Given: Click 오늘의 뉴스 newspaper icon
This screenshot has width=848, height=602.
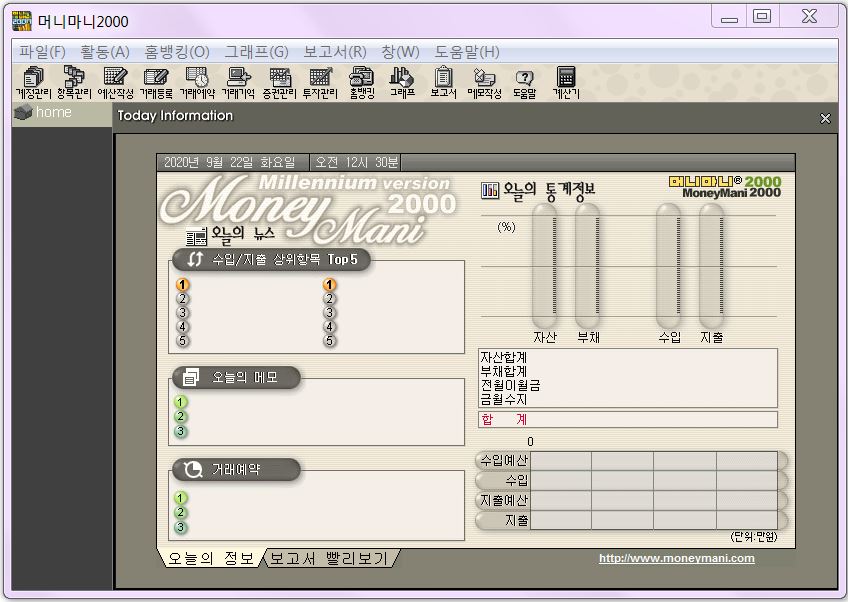Looking at the screenshot, I should click(x=196, y=236).
